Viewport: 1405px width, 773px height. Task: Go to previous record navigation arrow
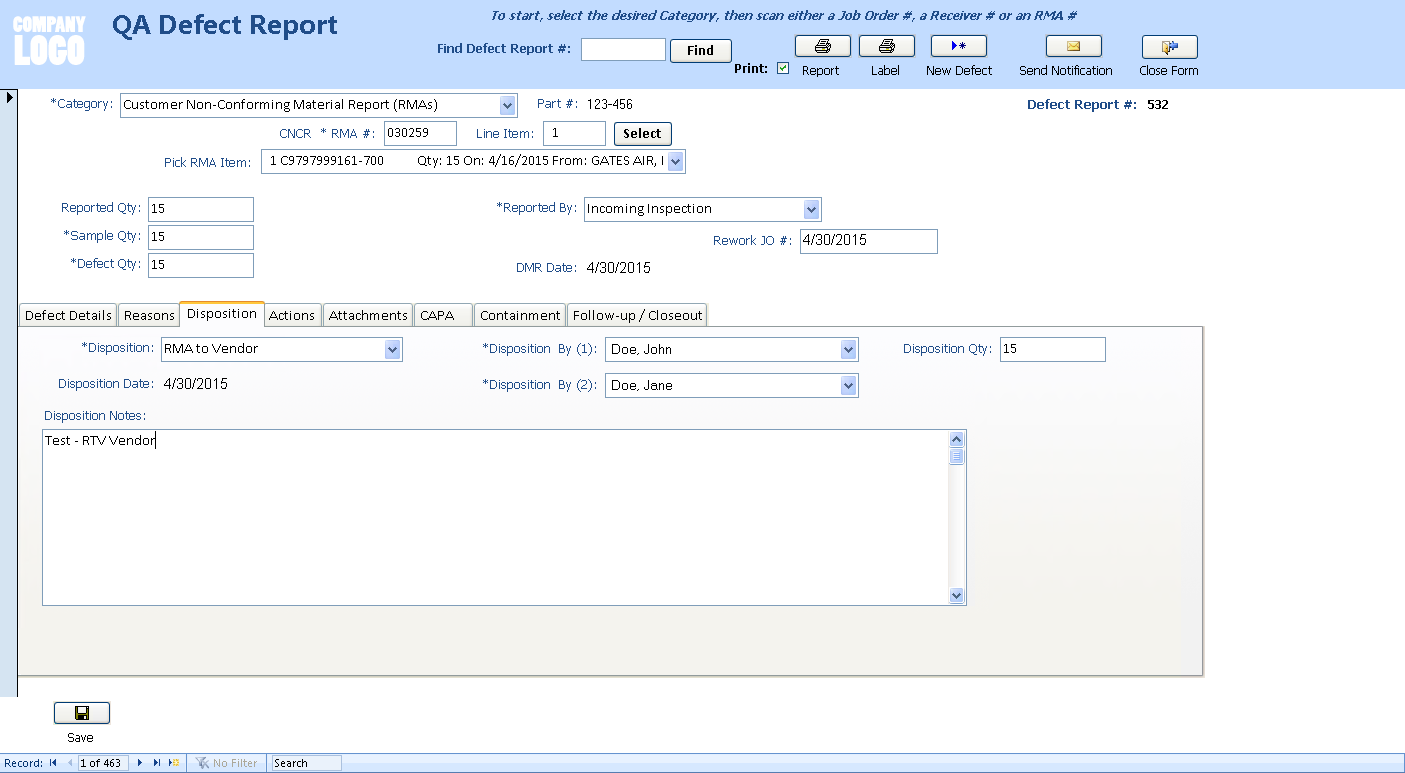point(70,763)
